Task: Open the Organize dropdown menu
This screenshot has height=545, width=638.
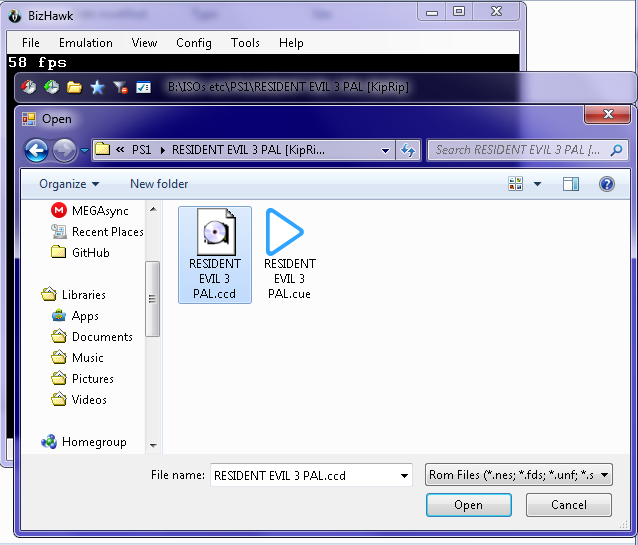Action: [69, 184]
